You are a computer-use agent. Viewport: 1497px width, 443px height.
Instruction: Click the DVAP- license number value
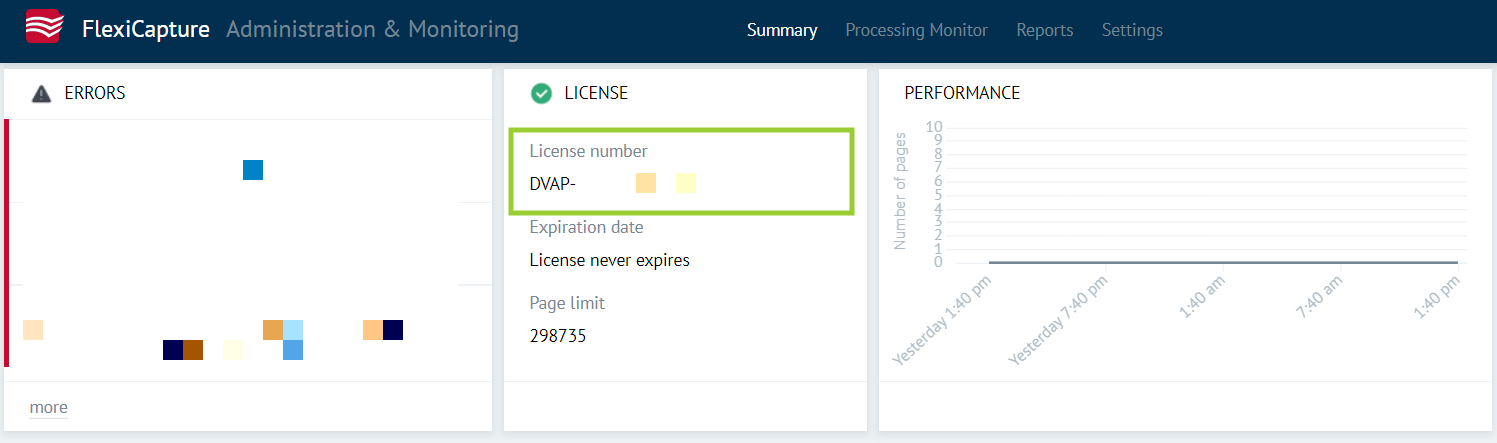point(553,183)
